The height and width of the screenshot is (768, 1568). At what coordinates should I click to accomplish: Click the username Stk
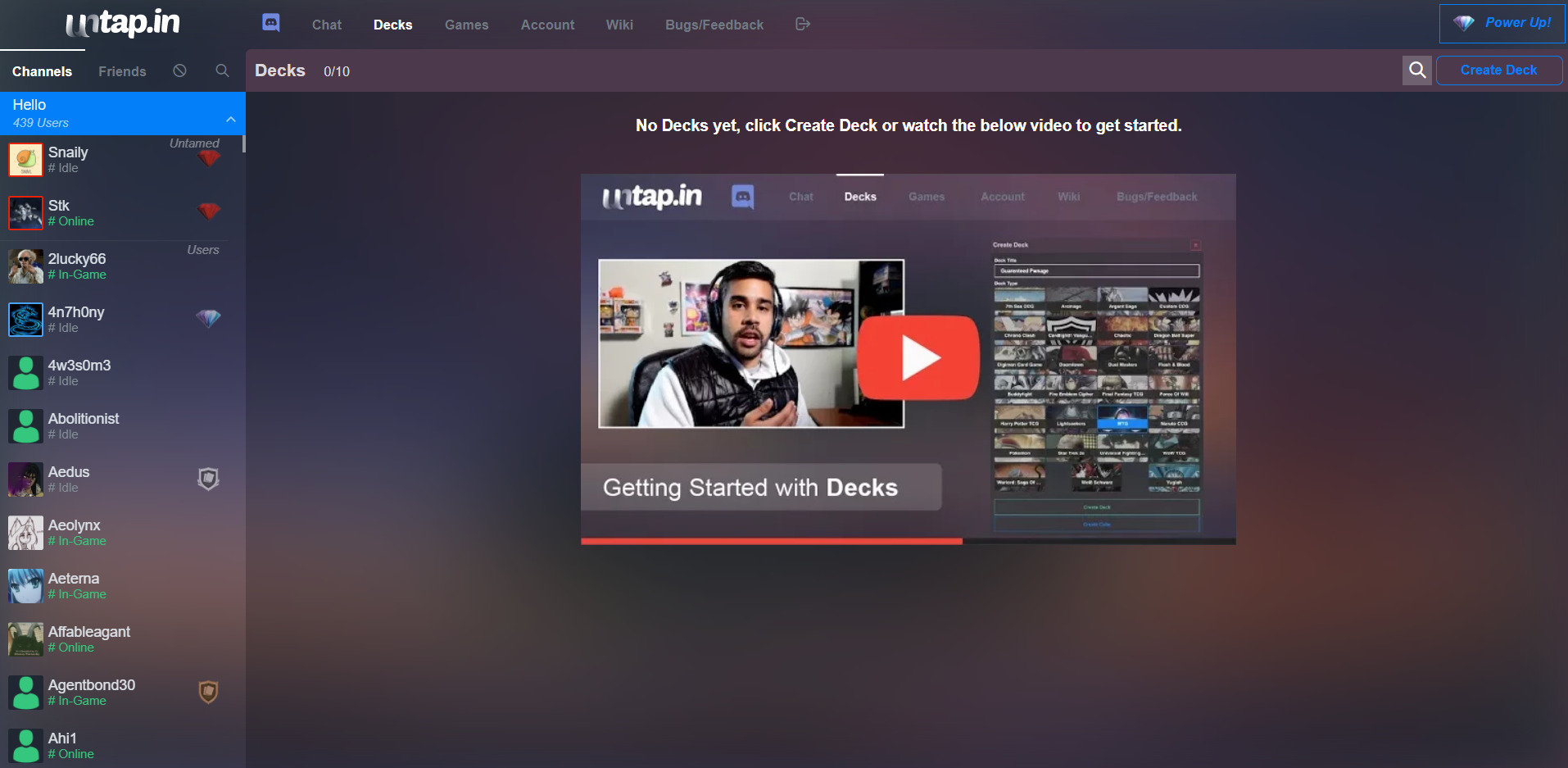pos(58,206)
